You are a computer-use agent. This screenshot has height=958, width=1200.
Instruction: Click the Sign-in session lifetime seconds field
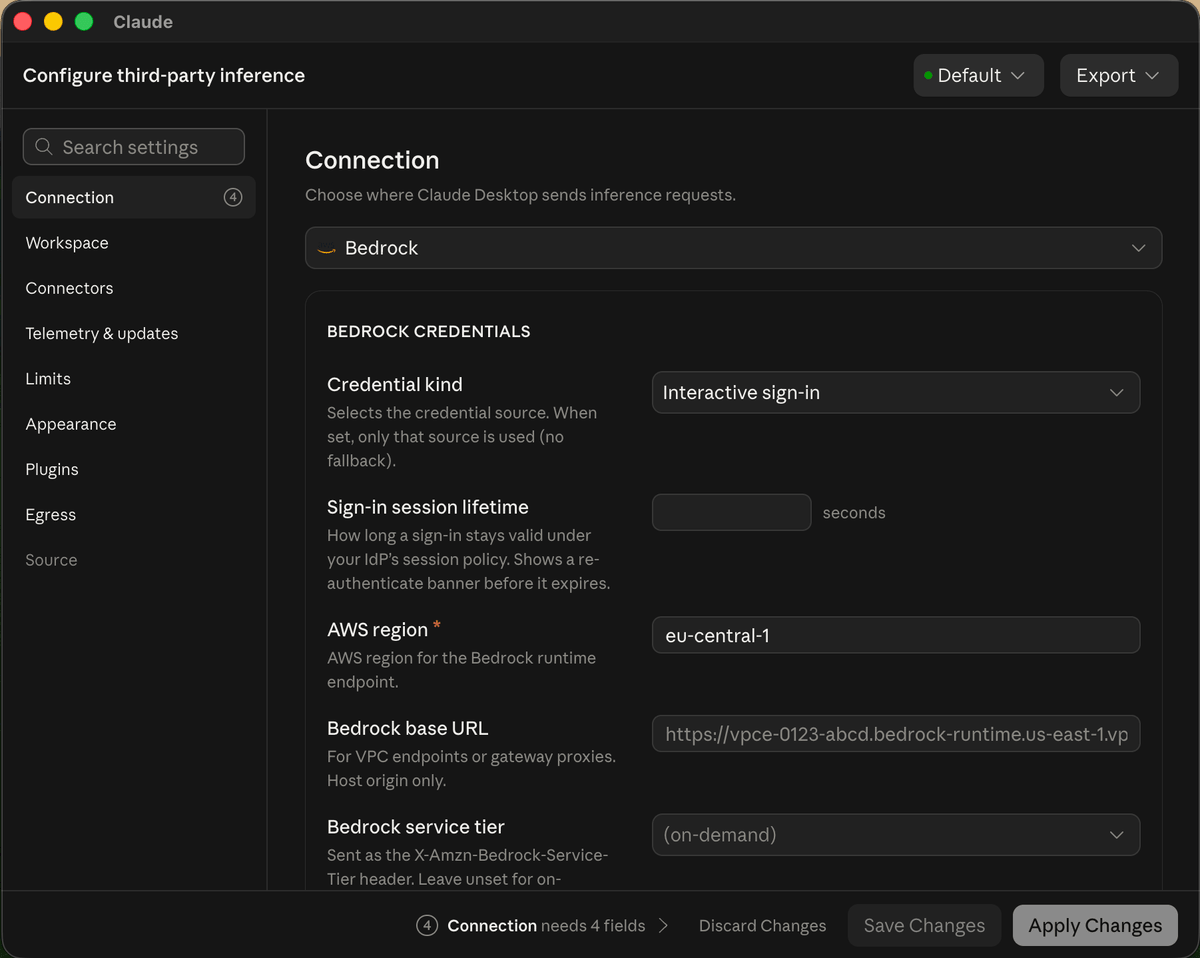tap(731, 512)
